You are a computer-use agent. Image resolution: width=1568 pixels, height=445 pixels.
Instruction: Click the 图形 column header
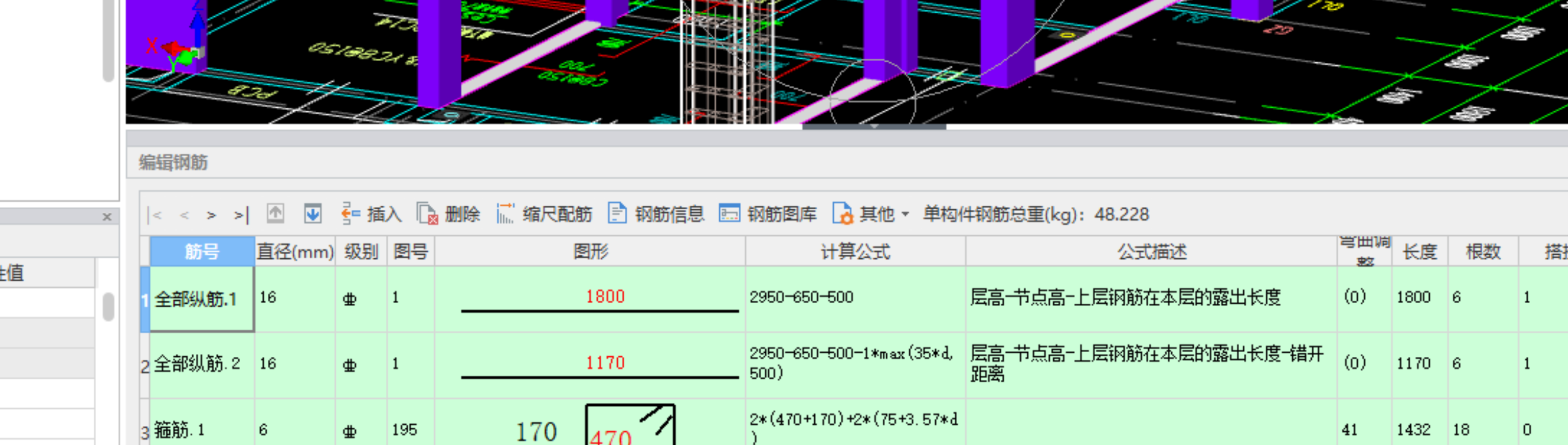click(x=590, y=251)
